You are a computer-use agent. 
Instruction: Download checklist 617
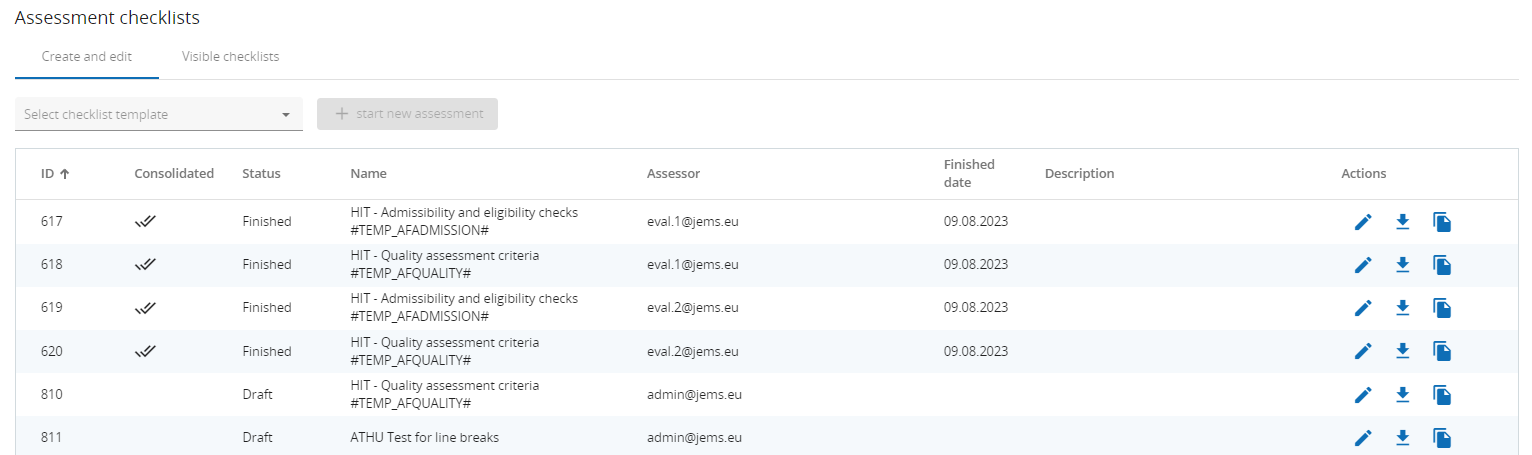pos(1402,222)
